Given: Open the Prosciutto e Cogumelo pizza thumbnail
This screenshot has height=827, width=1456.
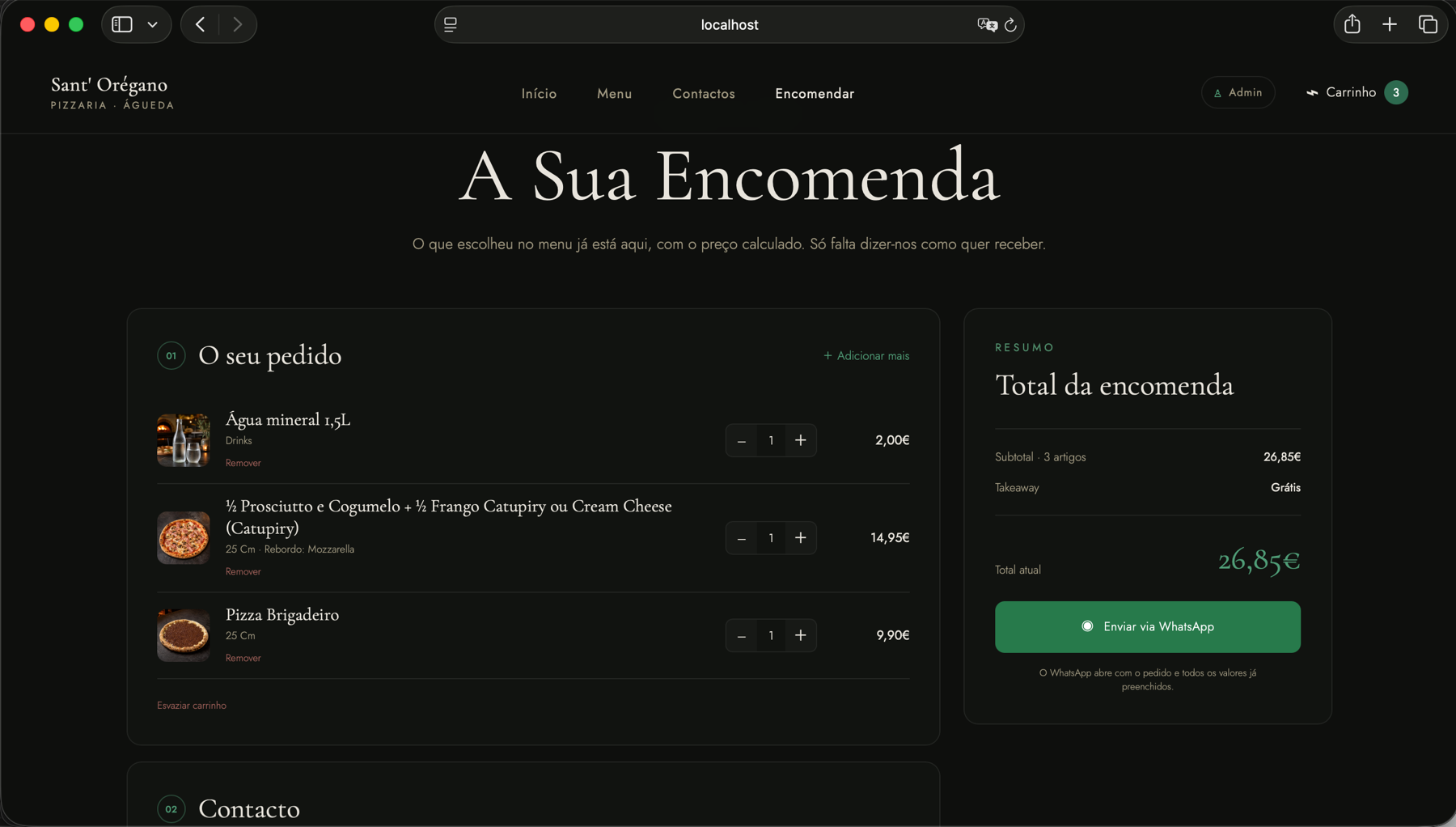Looking at the screenshot, I should 184,537.
